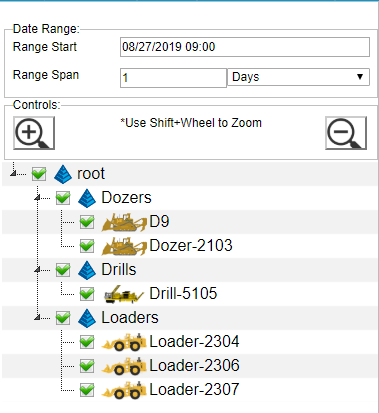Click the Loaders group pyramid icon
This screenshot has height=413, width=379.
87,318
